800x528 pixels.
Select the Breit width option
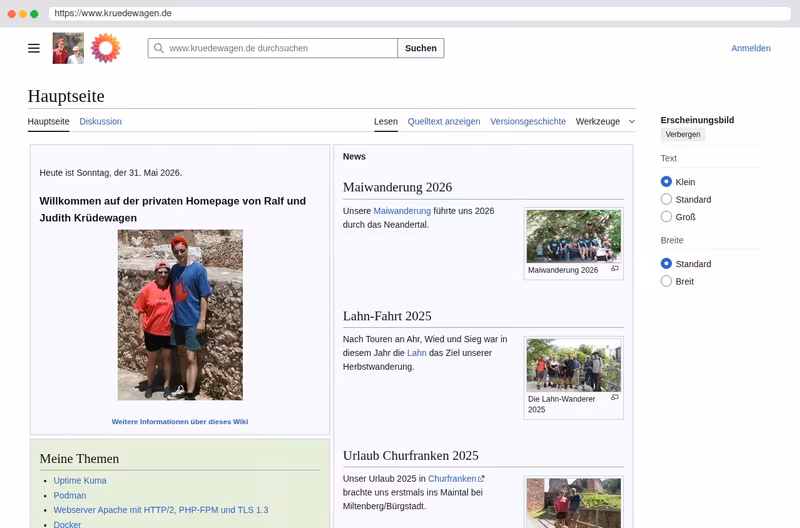tap(666, 281)
